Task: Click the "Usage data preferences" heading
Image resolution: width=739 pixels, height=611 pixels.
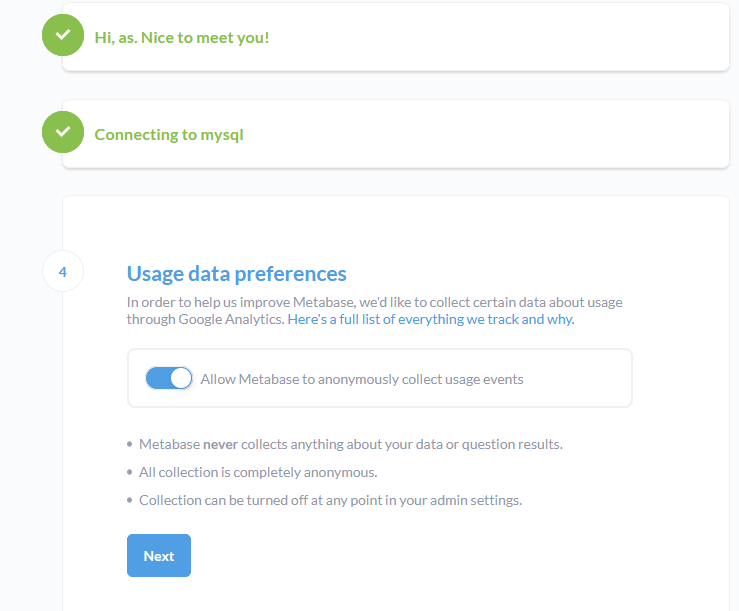Action: pyautogui.click(x=237, y=273)
